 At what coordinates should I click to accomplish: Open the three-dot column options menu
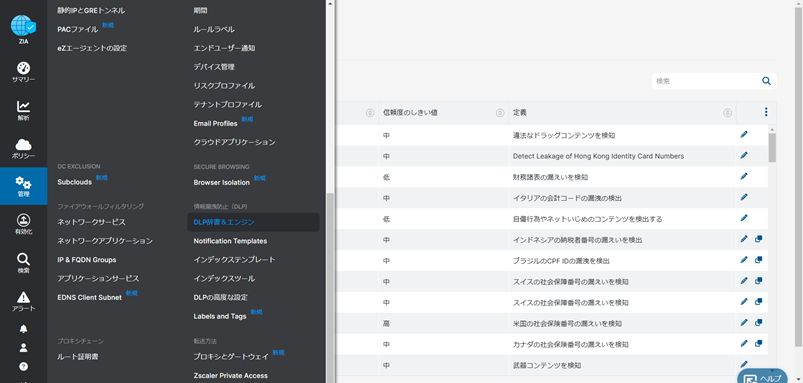coord(766,112)
